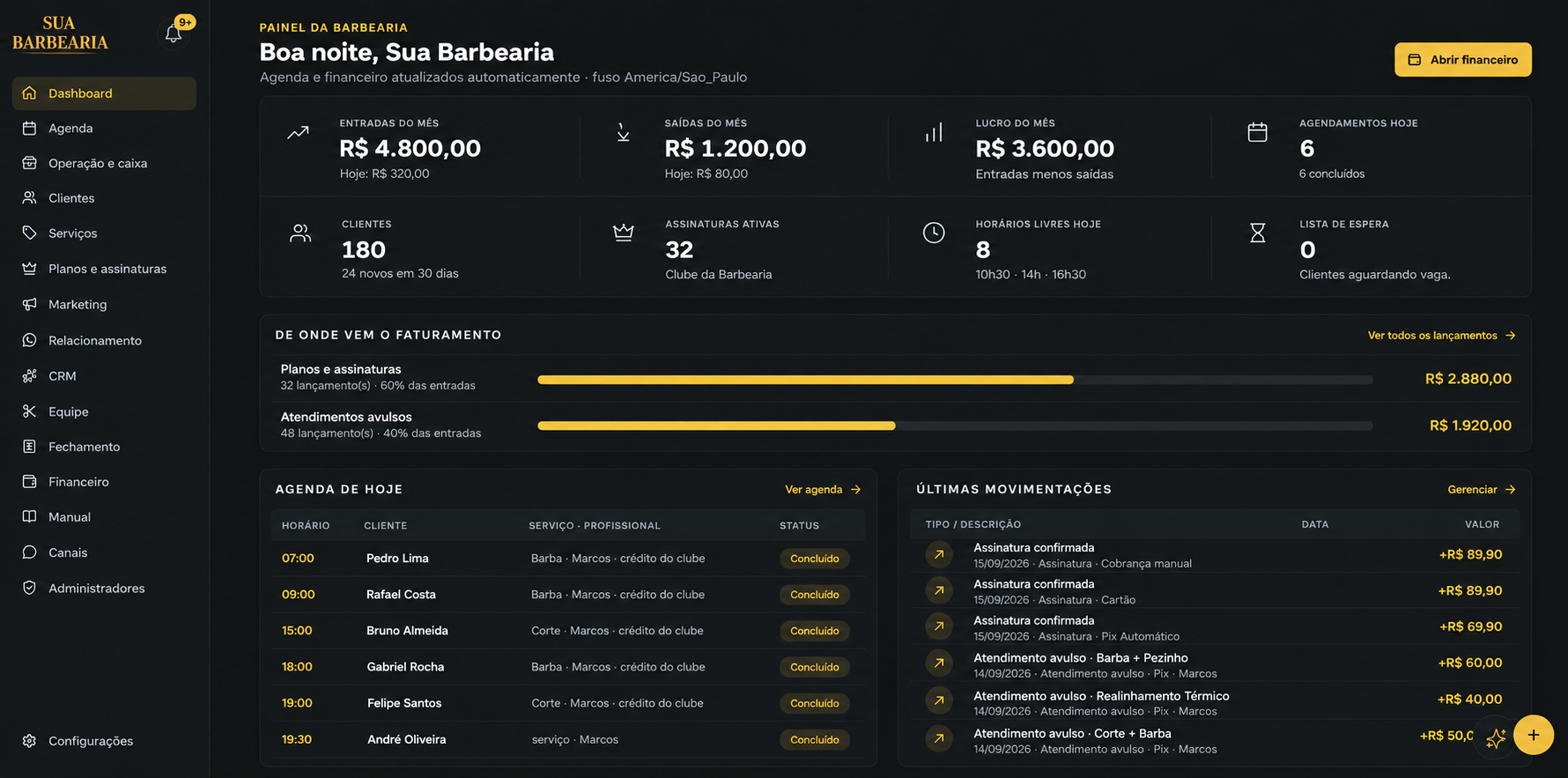Screen dimensions: 1568x778
Task: Open Serviços menu item
Action: tap(104, 233)
